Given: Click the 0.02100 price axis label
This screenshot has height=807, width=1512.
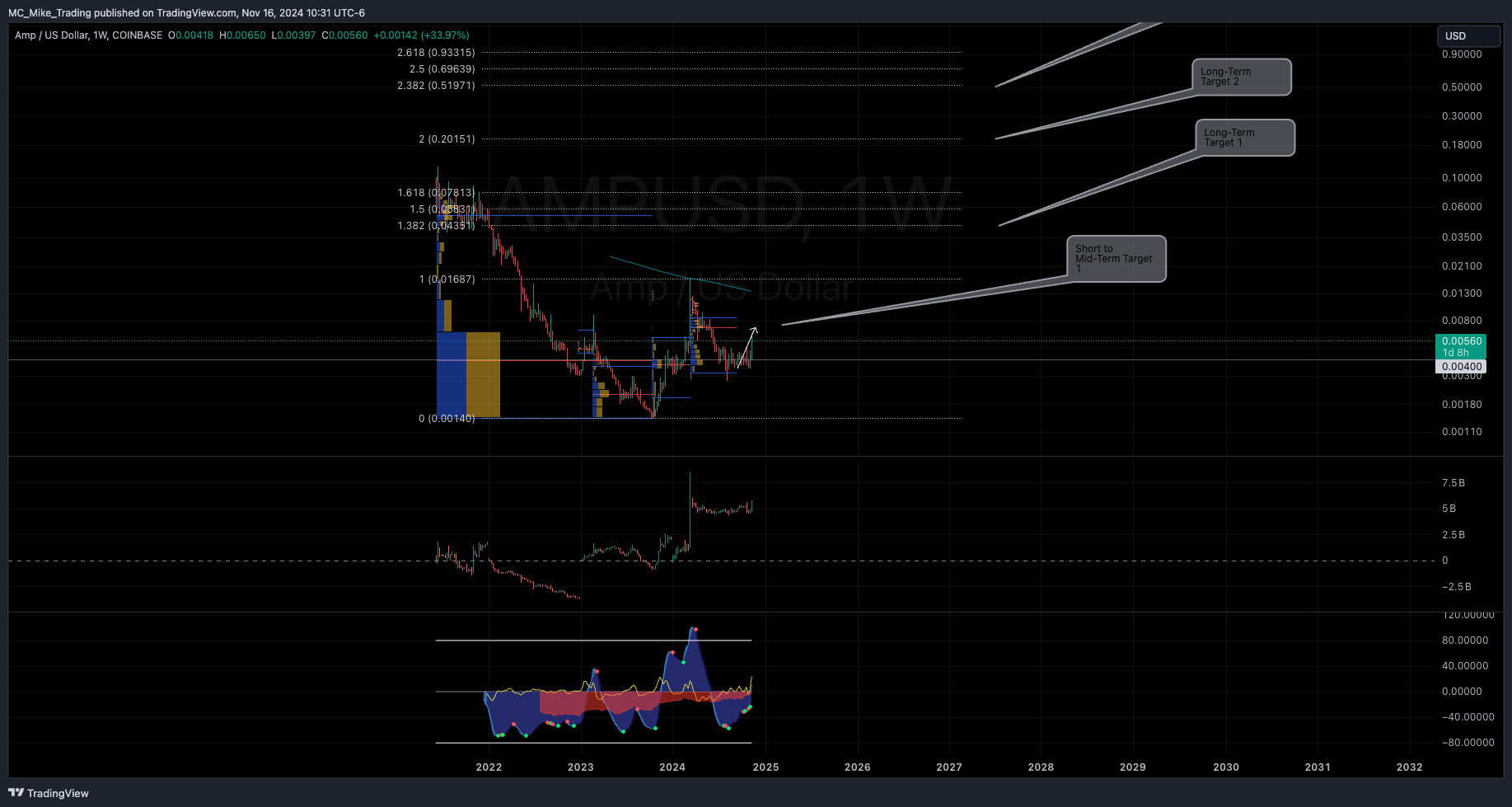Looking at the screenshot, I should pyautogui.click(x=1462, y=266).
